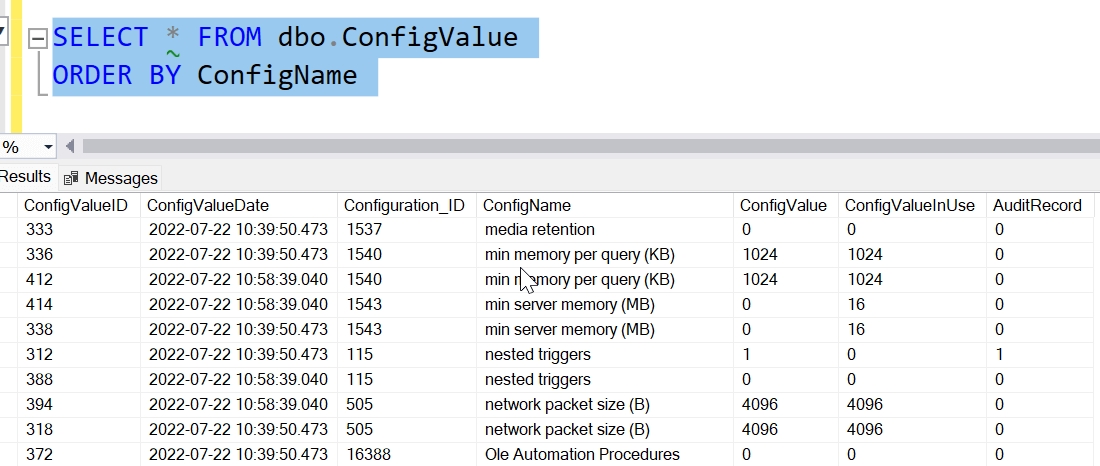This screenshot has width=1100, height=466.
Task: Open the zoom percentage dropdown
Action: pos(49,147)
